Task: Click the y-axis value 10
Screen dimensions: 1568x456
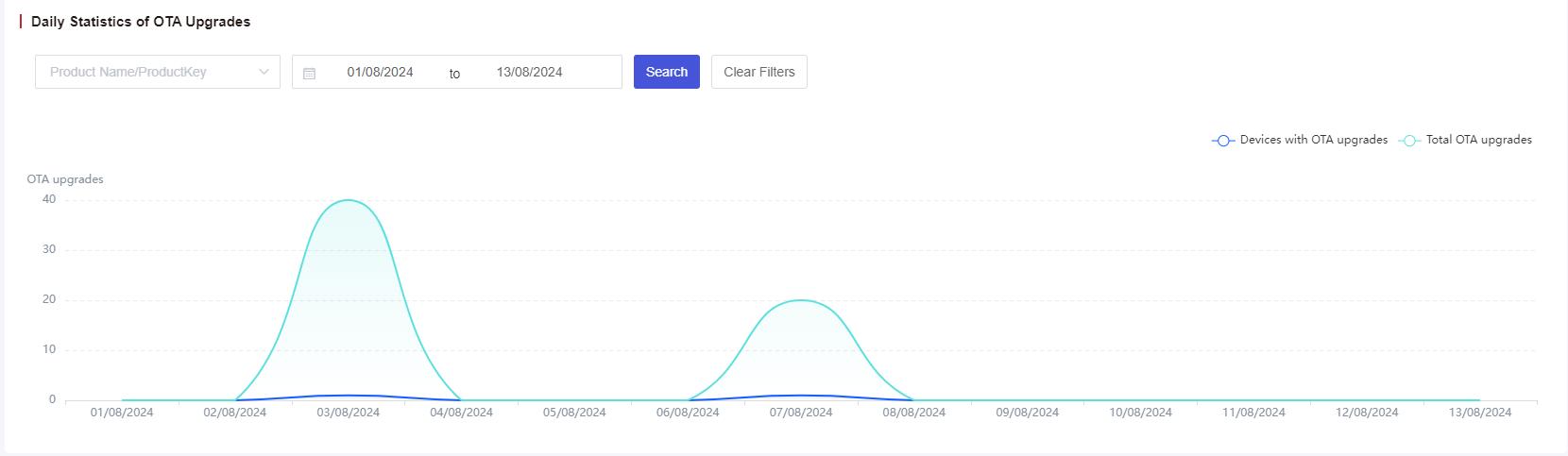Action: pos(49,349)
